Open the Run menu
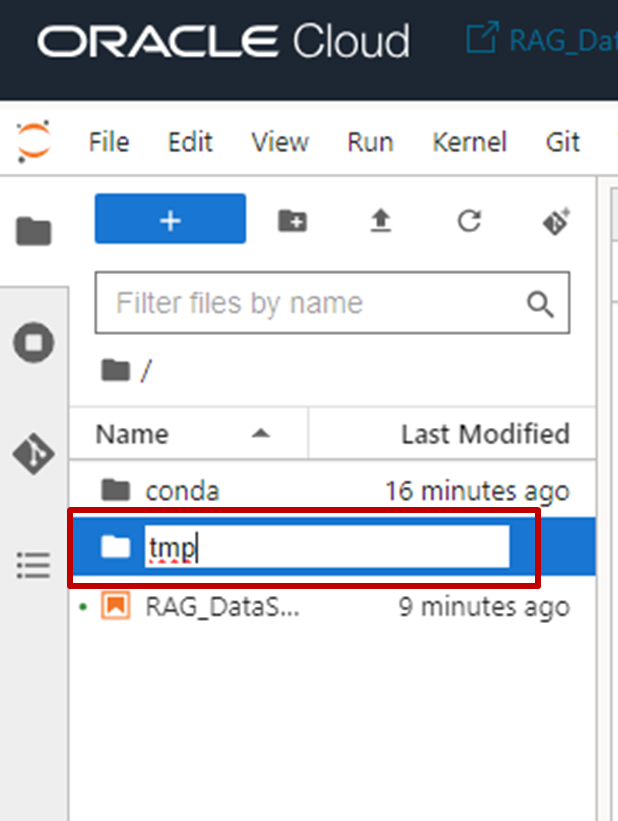The height and width of the screenshot is (821, 618). 370,142
